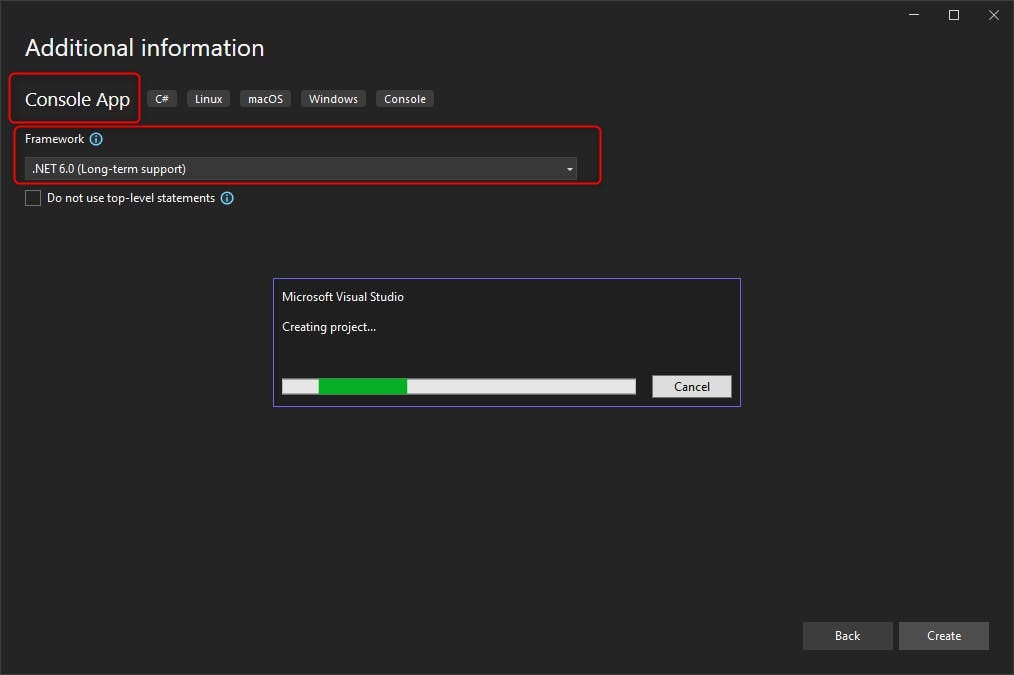The width and height of the screenshot is (1014, 675).
Task: Click the Windows platform tag
Action: point(332,98)
